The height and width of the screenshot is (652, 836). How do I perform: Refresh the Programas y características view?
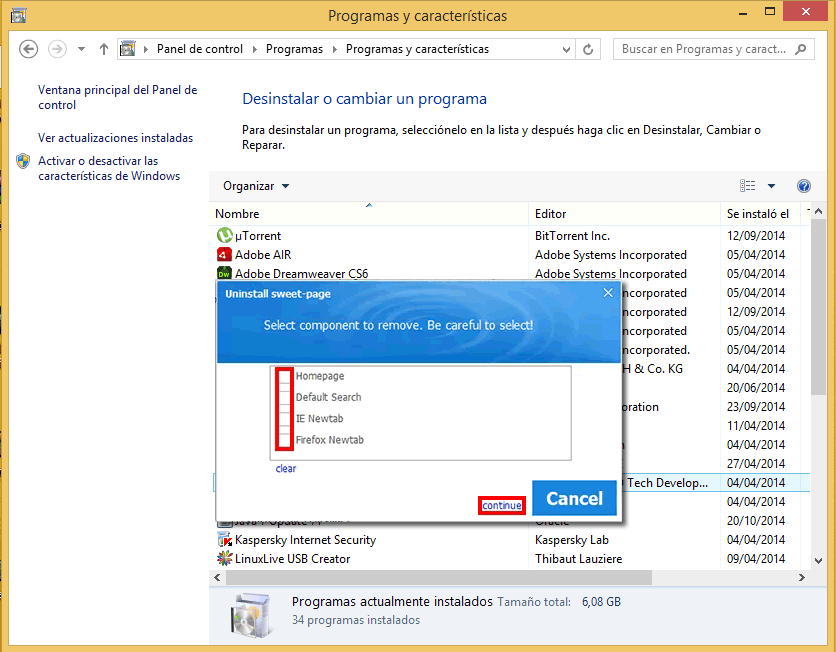coord(588,49)
